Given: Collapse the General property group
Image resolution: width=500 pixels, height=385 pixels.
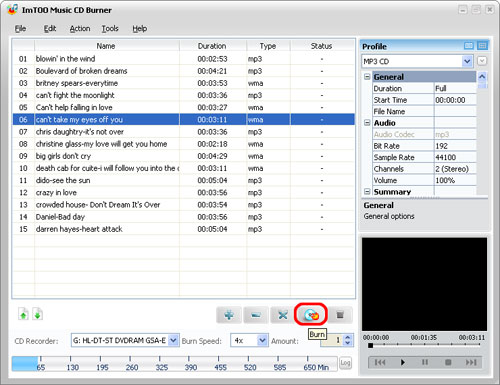Looking at the screenshot, I should (367, 77).
